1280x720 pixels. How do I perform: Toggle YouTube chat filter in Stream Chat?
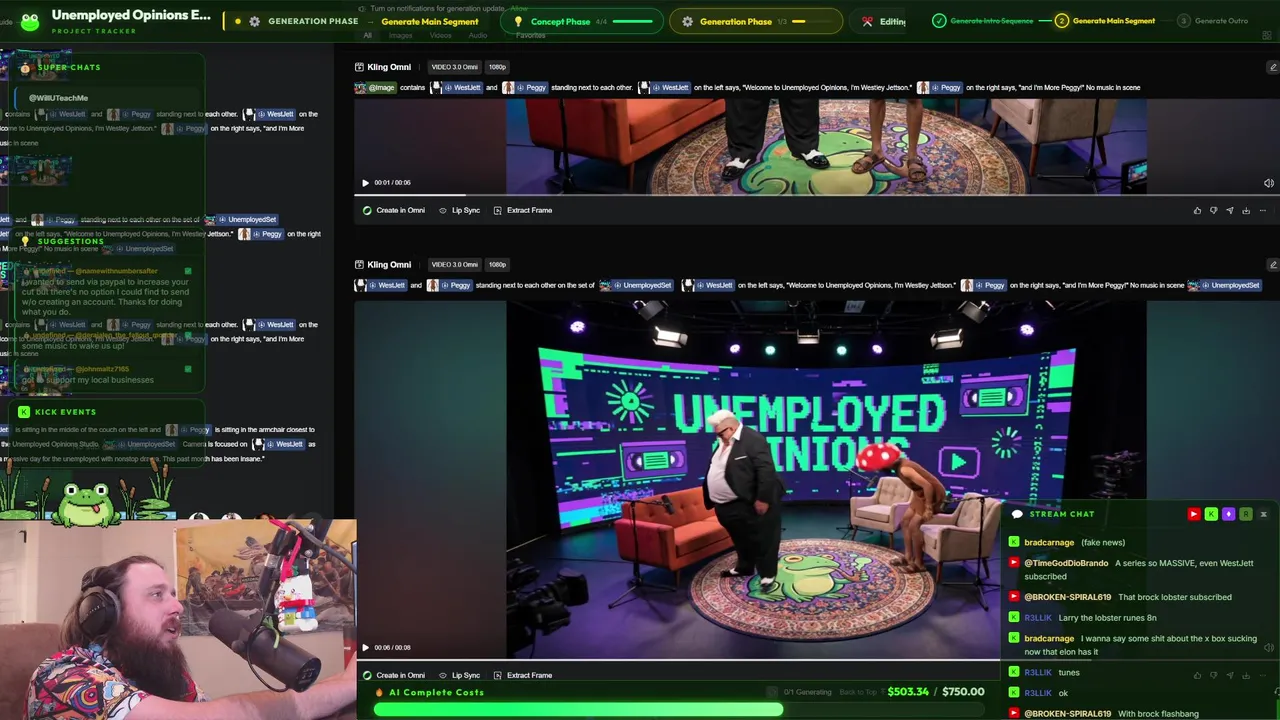coord(1193,514)
